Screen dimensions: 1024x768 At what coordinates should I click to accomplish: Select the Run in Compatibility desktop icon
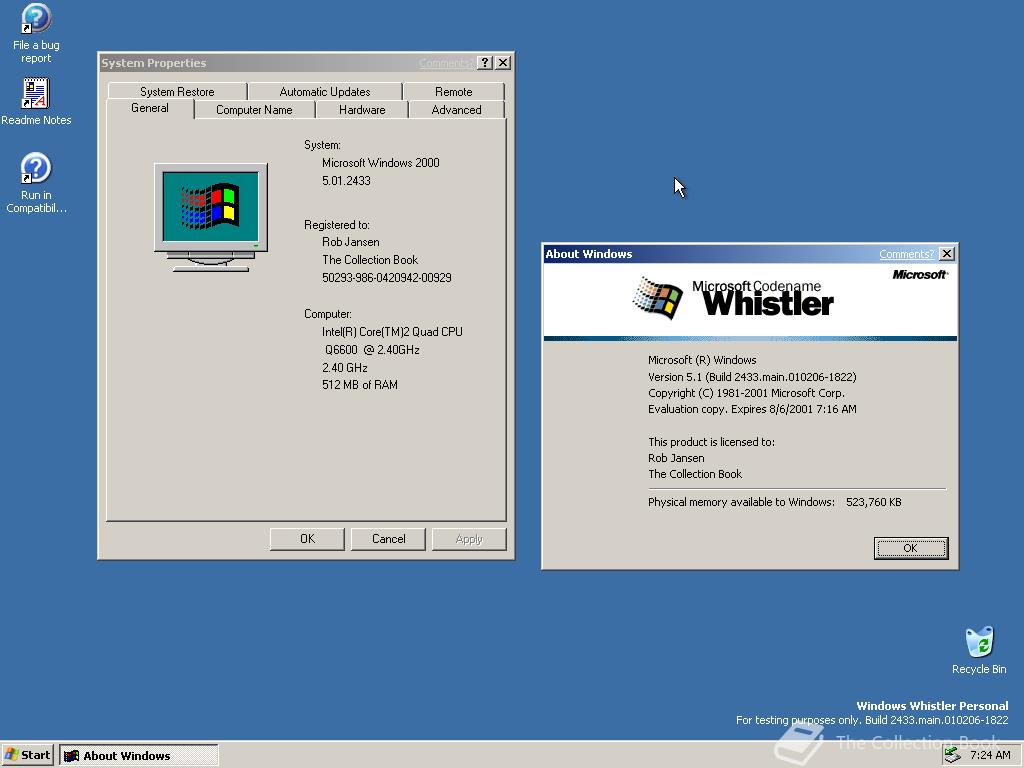click(x=36, y=183)
